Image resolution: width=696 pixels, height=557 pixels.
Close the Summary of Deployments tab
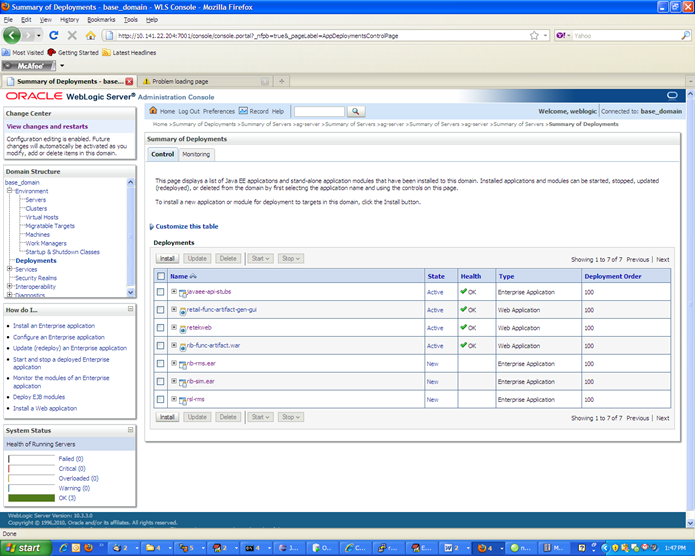(129, 81)
